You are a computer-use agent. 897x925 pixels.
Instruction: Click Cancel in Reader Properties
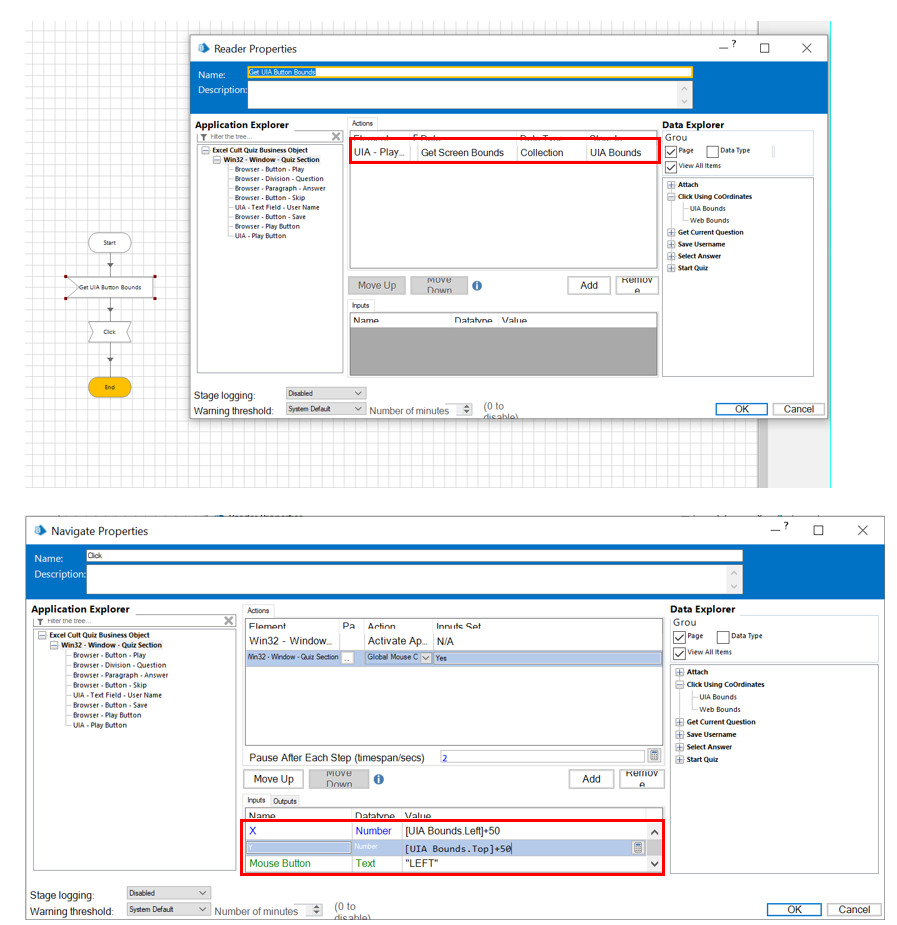[799, 409]
